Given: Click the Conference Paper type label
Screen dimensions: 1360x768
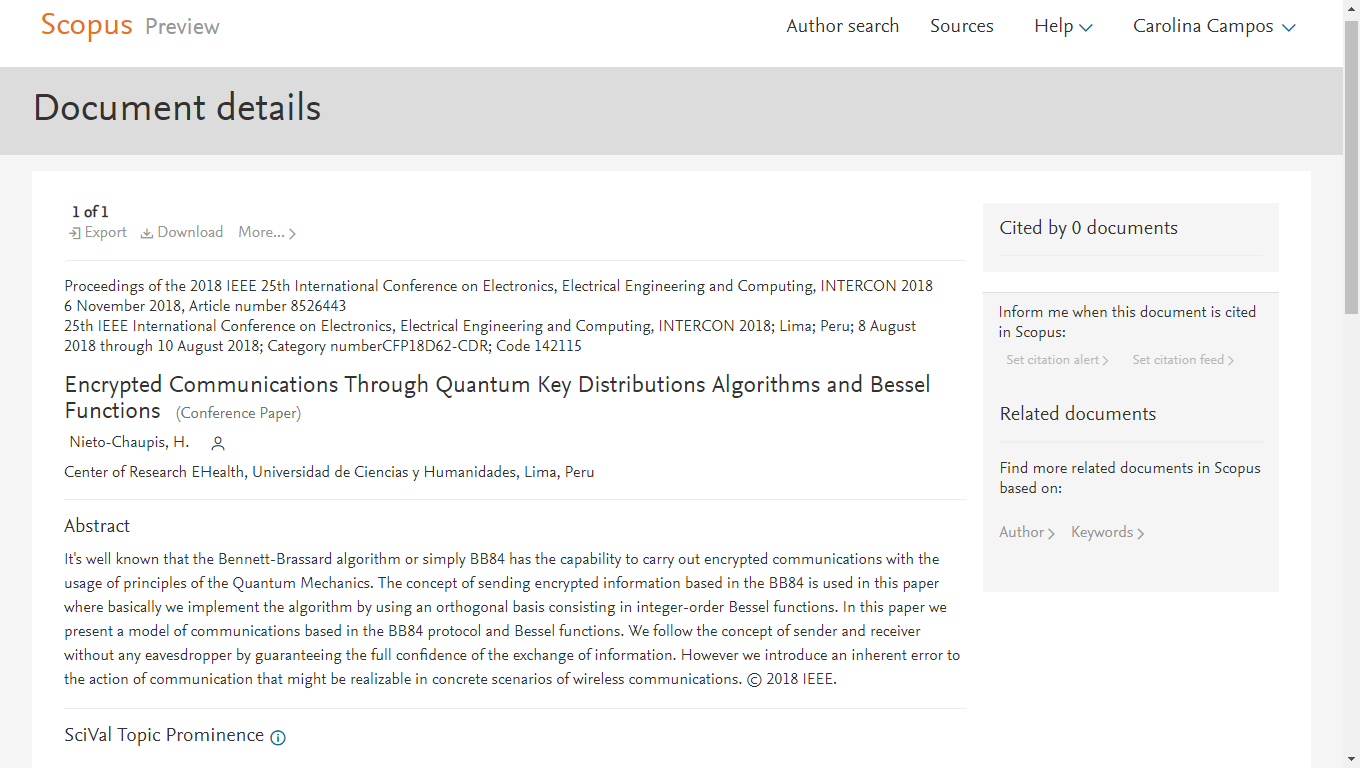Looking at the screenshot, I should coord(238,413).
